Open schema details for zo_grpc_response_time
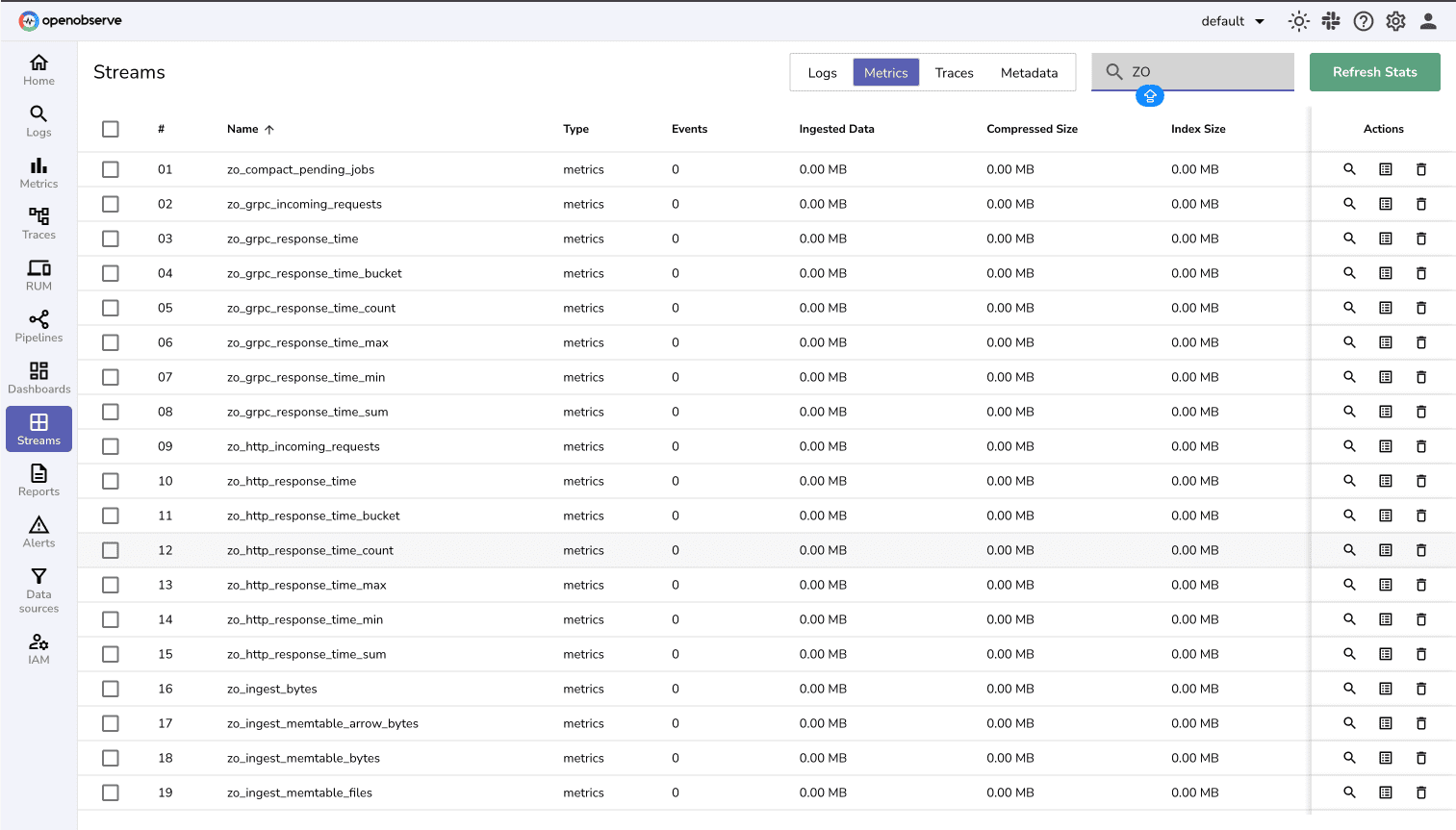 pyautogui.click(x=1385, y=238)
